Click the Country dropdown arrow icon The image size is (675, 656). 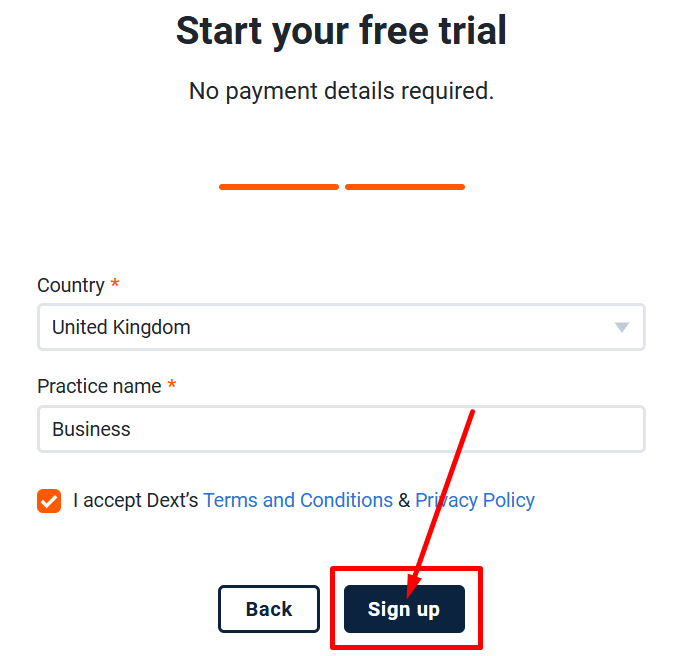coord(621,327)
